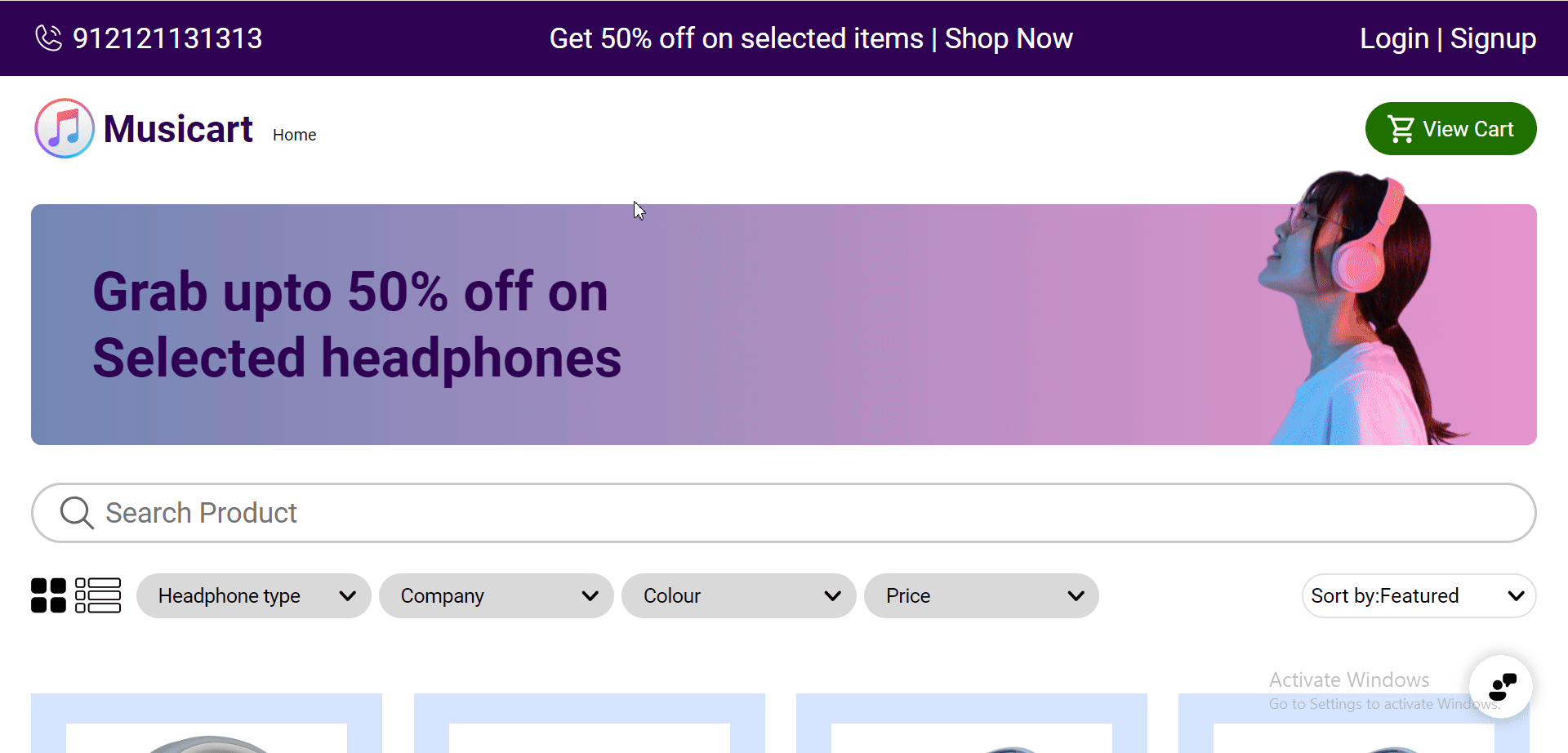The image size is (1568, 753).
Task: Click the Signup link
Action: [x=1493, y=38]
